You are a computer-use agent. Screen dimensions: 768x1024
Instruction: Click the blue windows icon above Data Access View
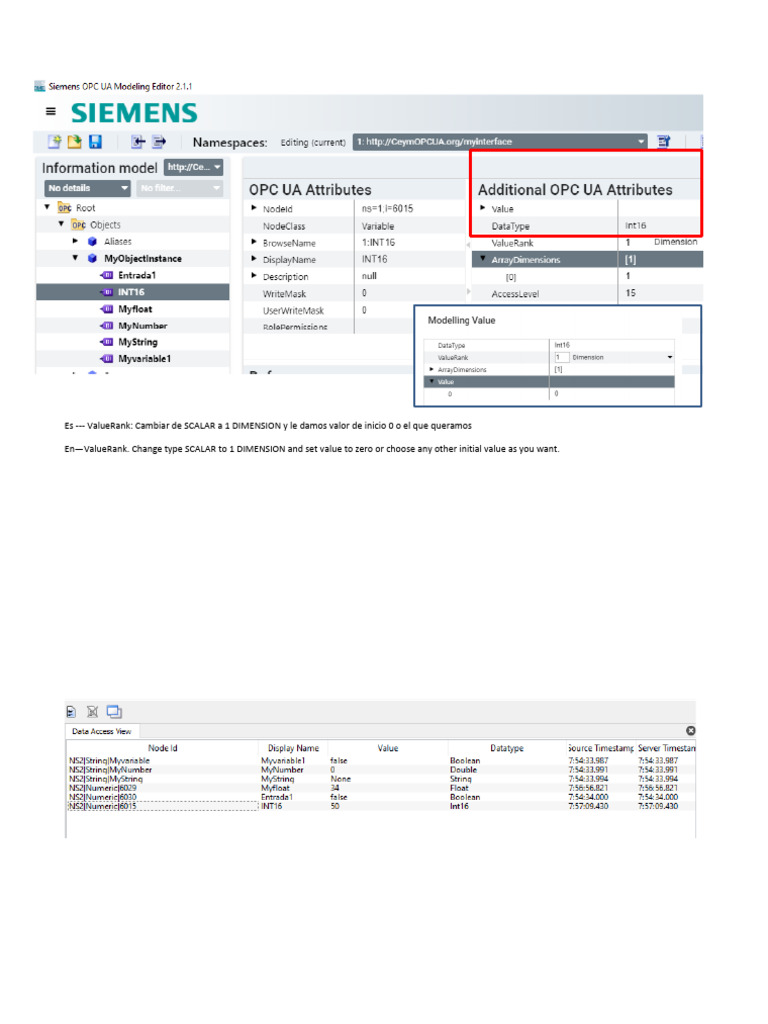[114, 712]
